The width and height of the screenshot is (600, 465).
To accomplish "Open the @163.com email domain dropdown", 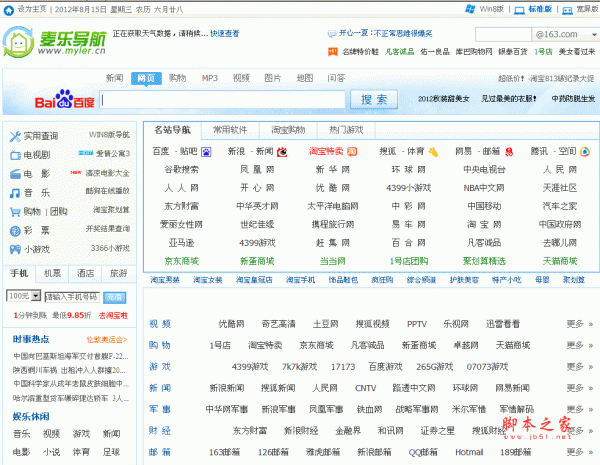I will [x=594, y=35].
